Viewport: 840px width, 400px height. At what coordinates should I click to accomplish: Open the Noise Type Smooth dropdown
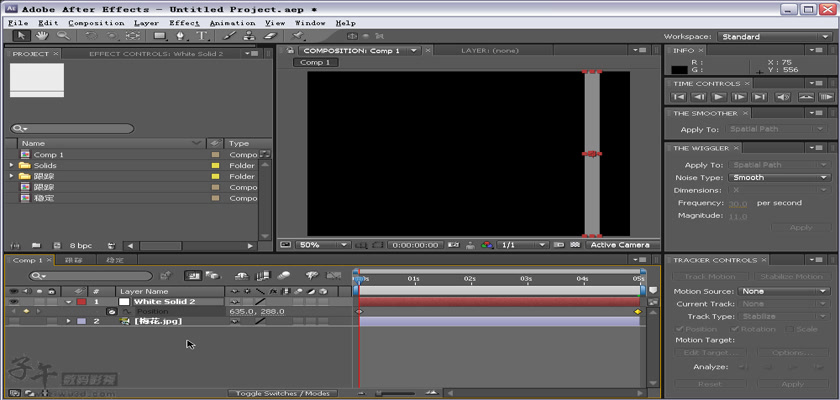[781, 178]
